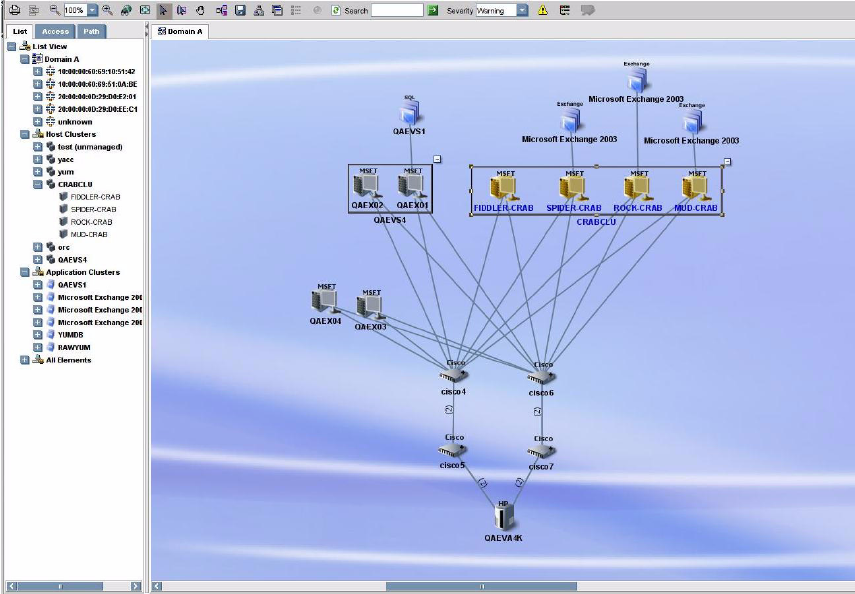The height and width of the screenshot is (594, 855).
Task: Select the unknown fabric entry
Action: click(x=75, y=122)
